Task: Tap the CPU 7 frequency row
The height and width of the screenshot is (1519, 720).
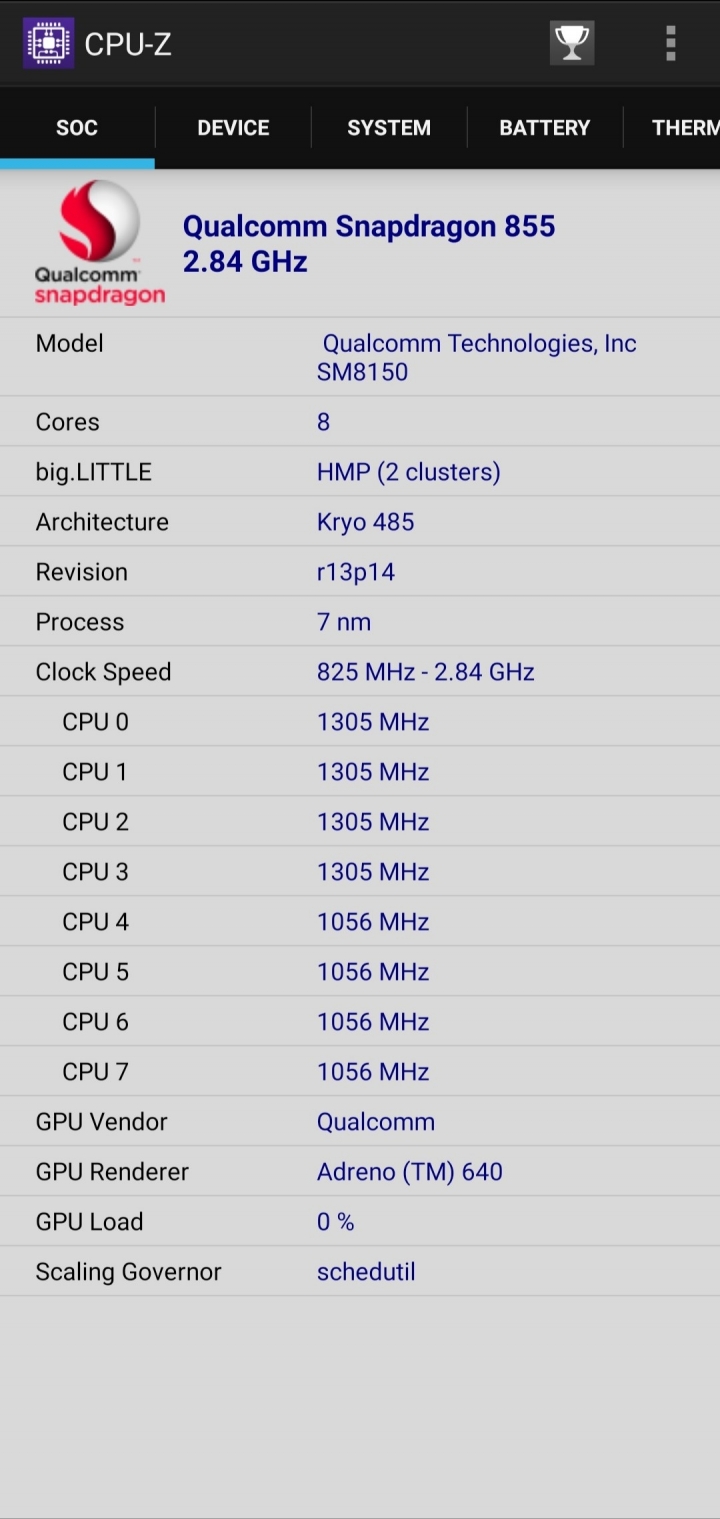Action: pyautogui.click(x=360, y=1071)
